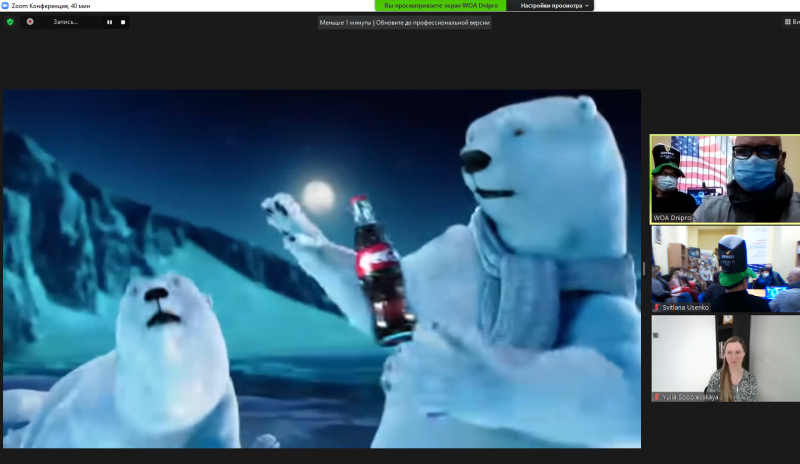Click the Запись recording label

[66, 22]
